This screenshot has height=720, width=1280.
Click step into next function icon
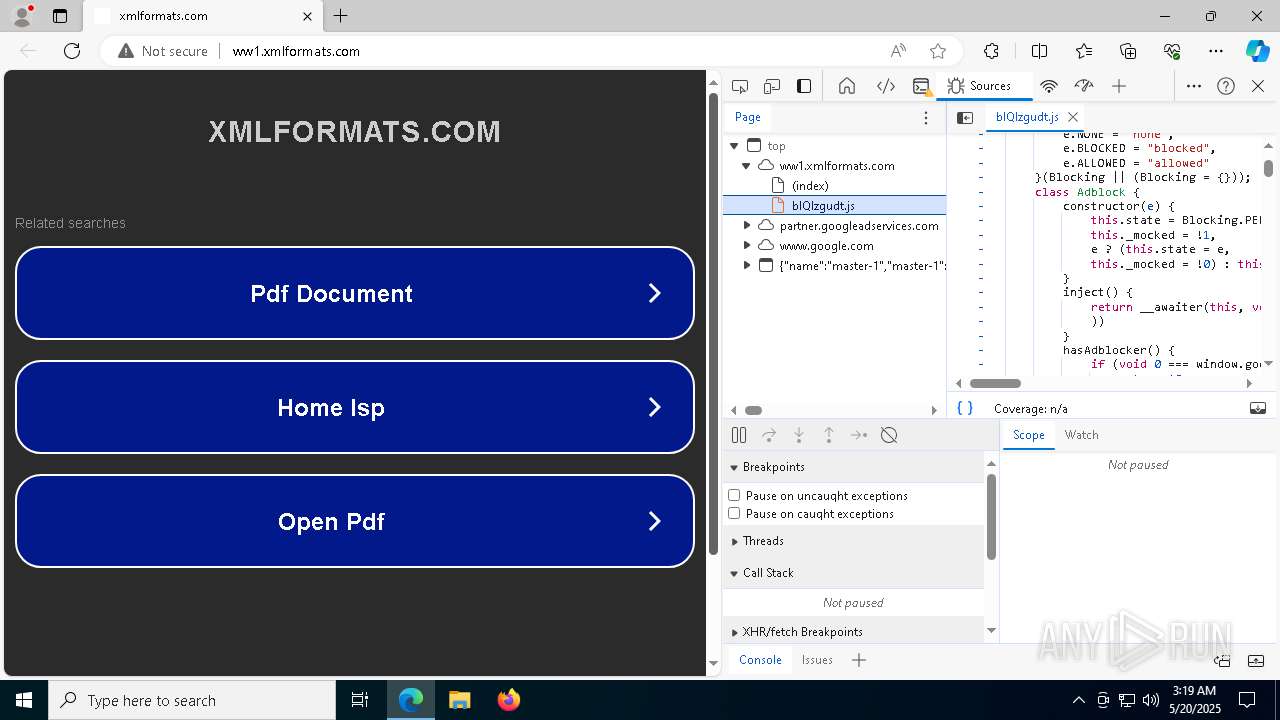(799, 435)
